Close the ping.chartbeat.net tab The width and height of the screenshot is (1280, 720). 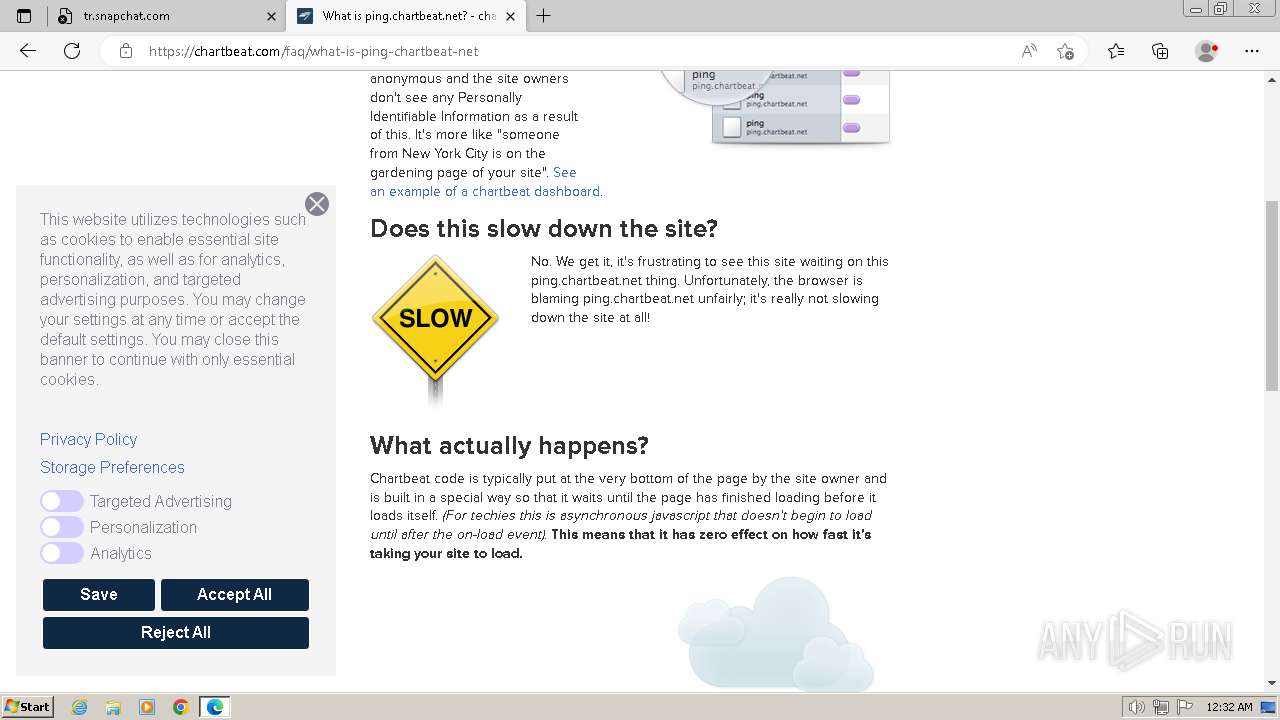(x=511, y=16)
